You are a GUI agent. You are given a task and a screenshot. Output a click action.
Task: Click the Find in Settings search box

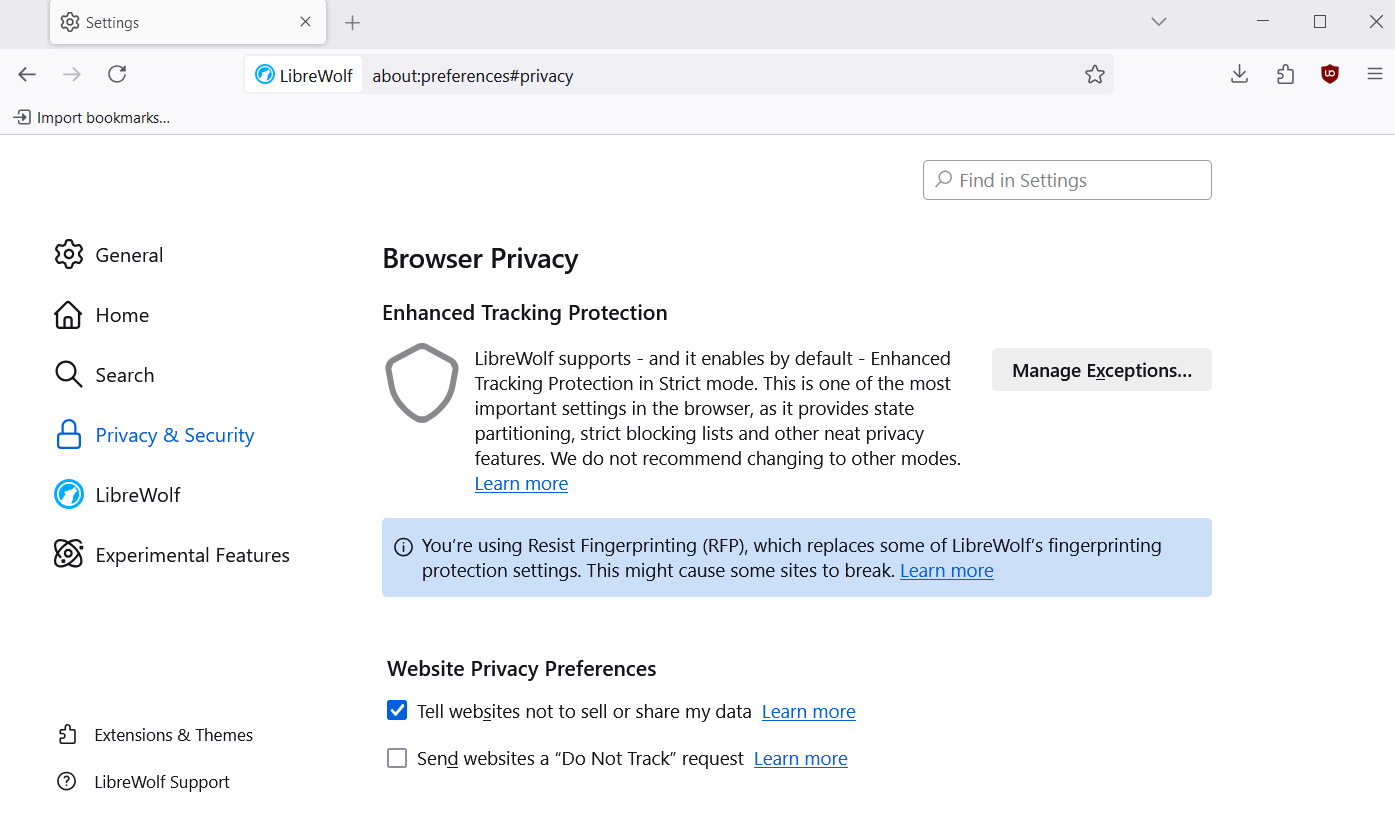pyautogui.click(x=1067, y=180)
